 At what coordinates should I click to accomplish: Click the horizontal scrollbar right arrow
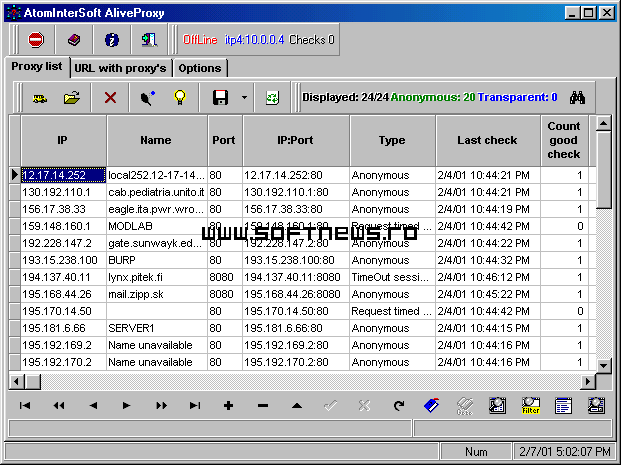[589, 381]
